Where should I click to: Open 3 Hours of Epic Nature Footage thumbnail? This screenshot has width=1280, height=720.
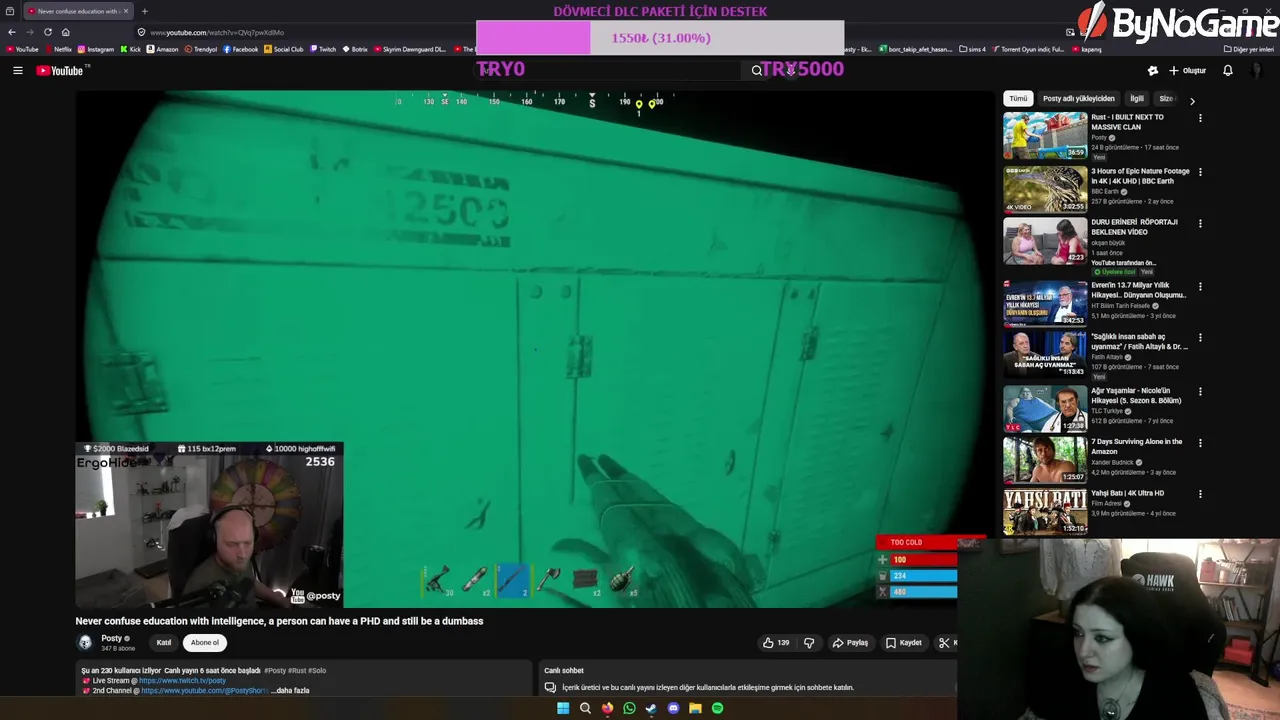point(1045,189)
